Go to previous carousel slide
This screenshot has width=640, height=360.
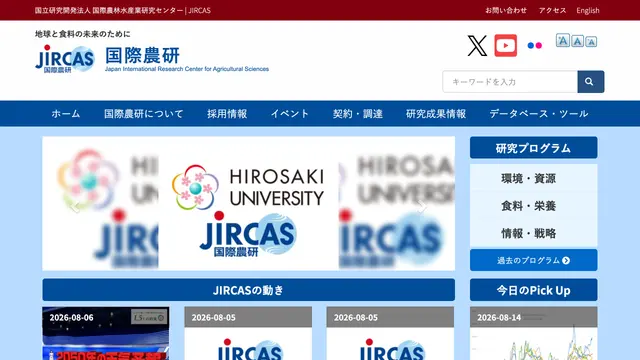point(75,207)
